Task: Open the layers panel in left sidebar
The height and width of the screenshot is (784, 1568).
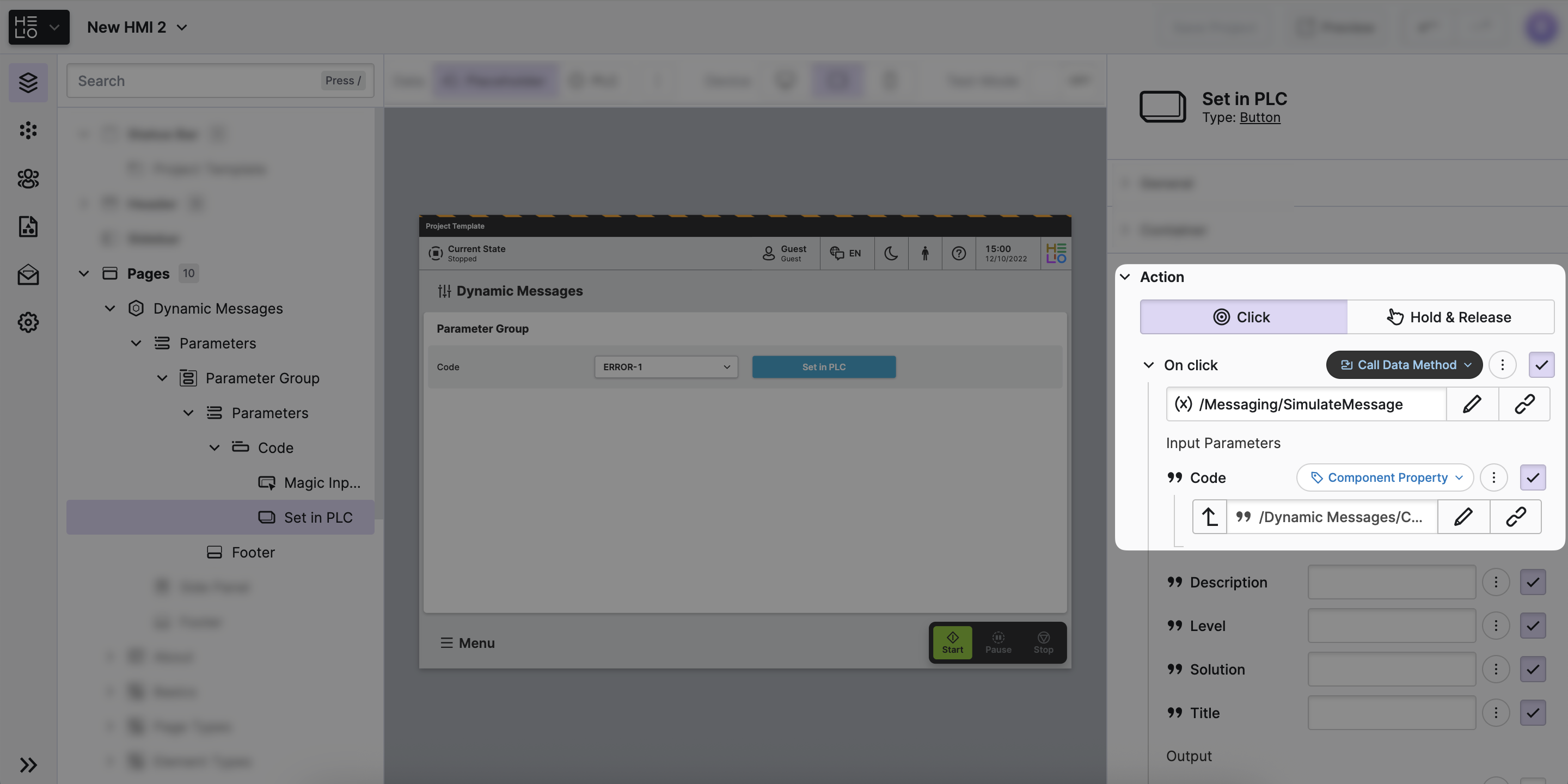Action: (28, 82)
